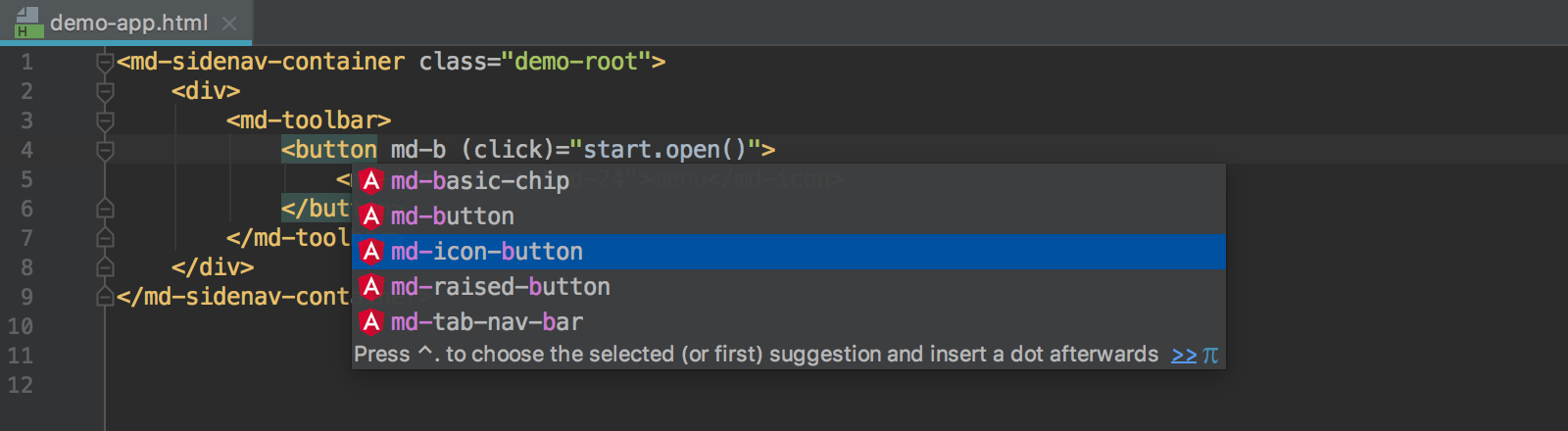Select the demo-app.html editor tab

point(127,23)
